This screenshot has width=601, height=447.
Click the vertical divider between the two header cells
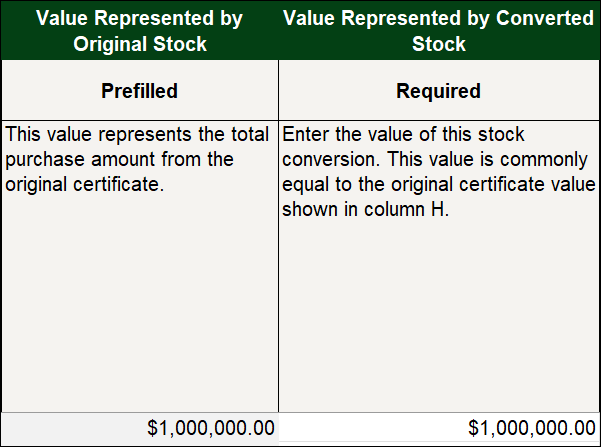click(278, 30)
